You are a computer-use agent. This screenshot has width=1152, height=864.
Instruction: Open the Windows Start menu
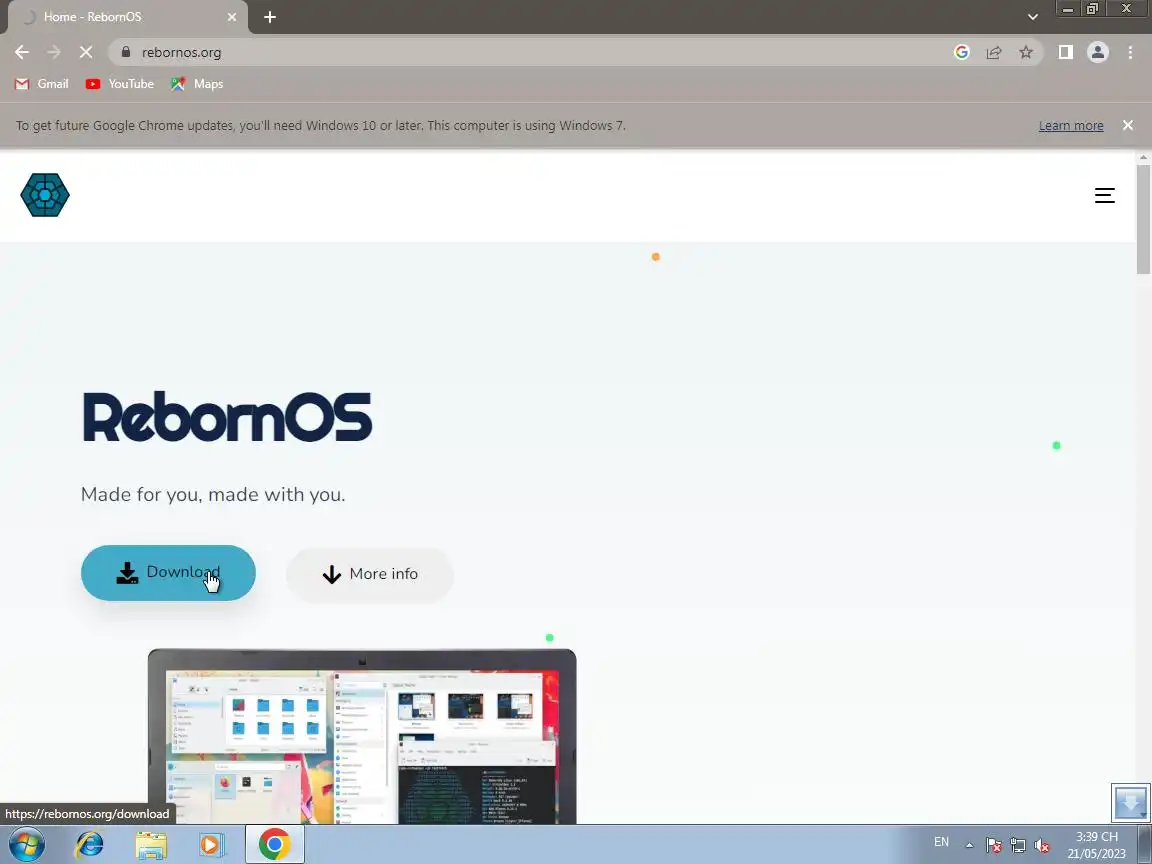(x=26, y=844)
